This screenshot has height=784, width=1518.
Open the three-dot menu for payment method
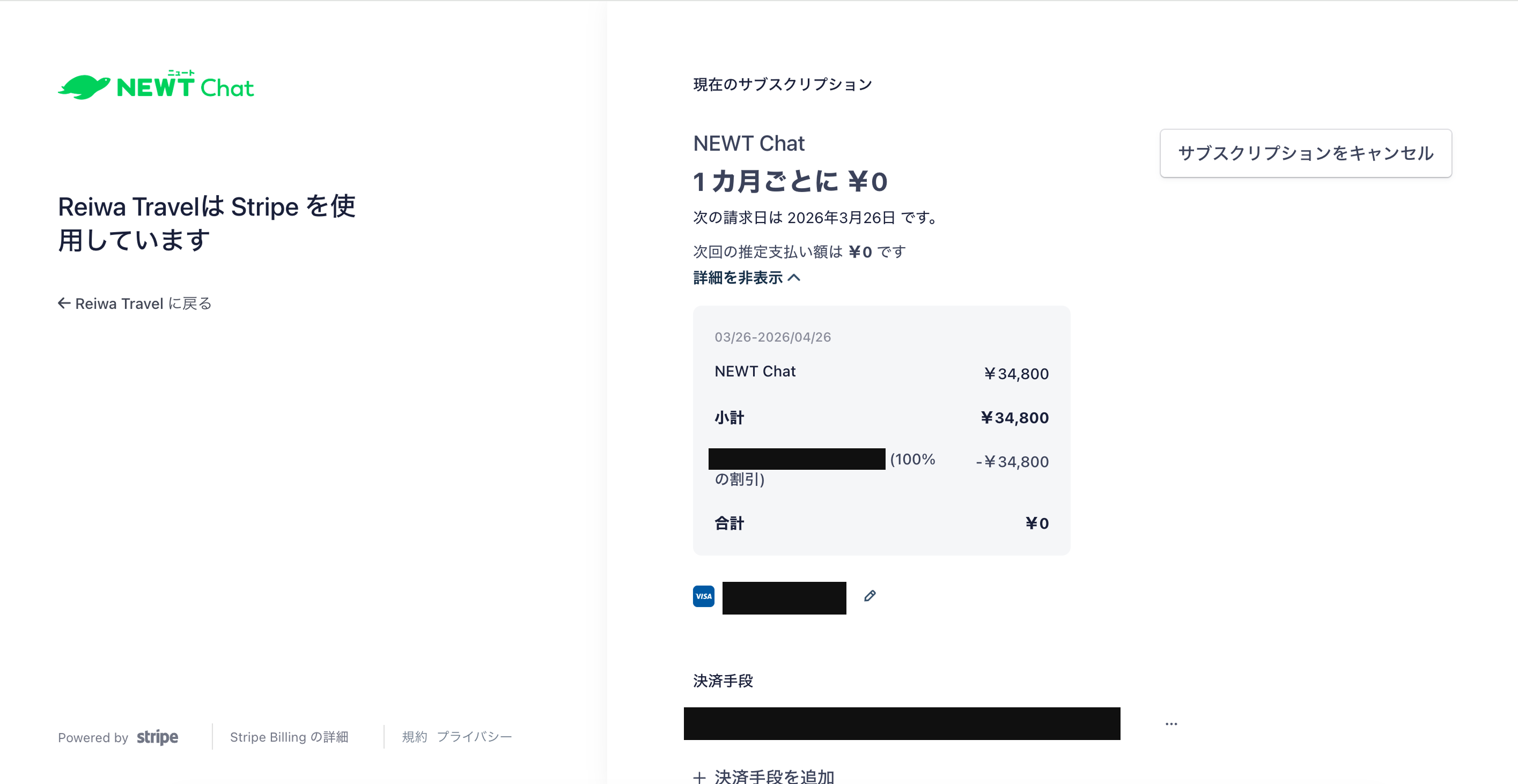tap(1171, 723)
